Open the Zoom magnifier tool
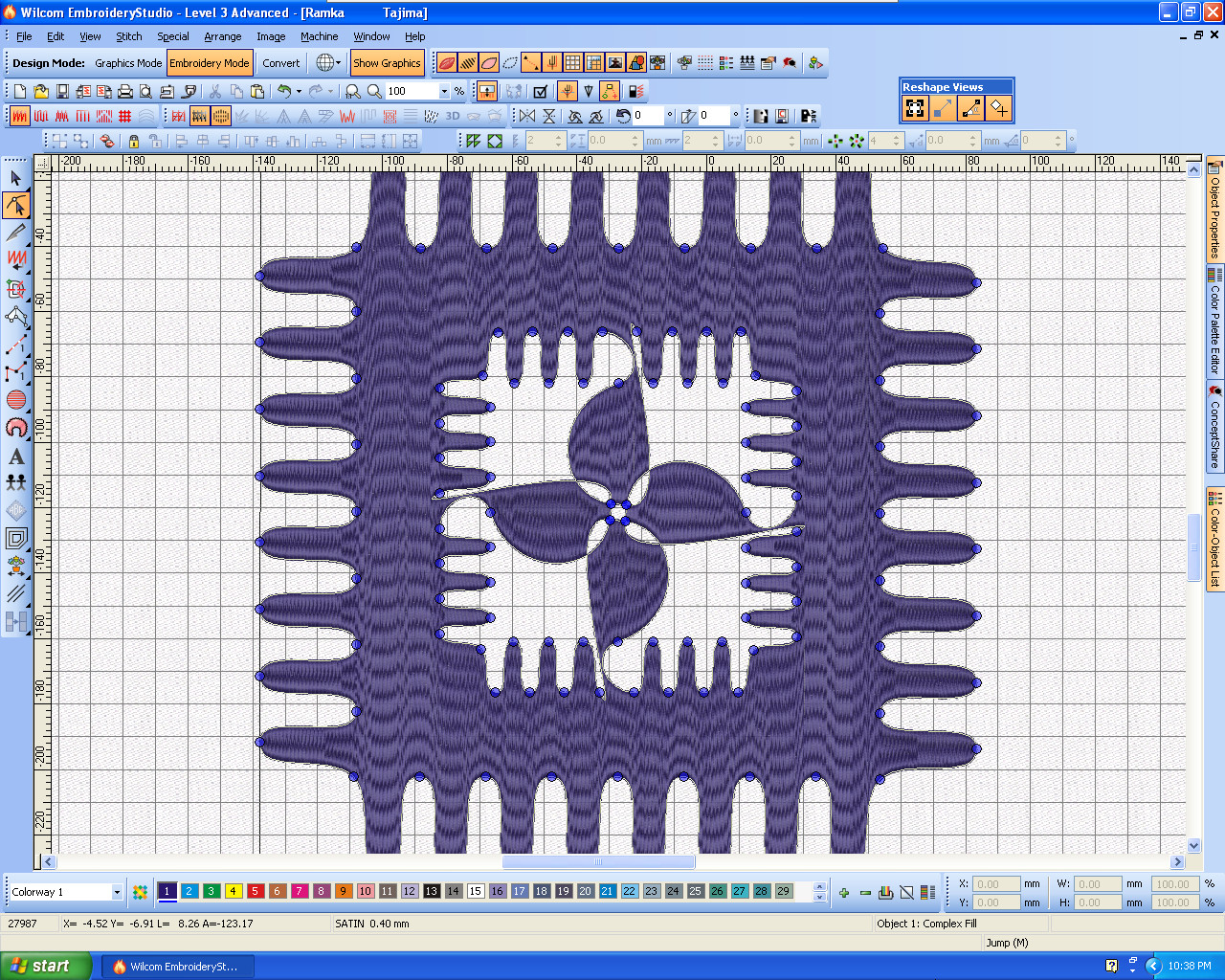This screenshot has height=980, width=1225. point(374,91)
